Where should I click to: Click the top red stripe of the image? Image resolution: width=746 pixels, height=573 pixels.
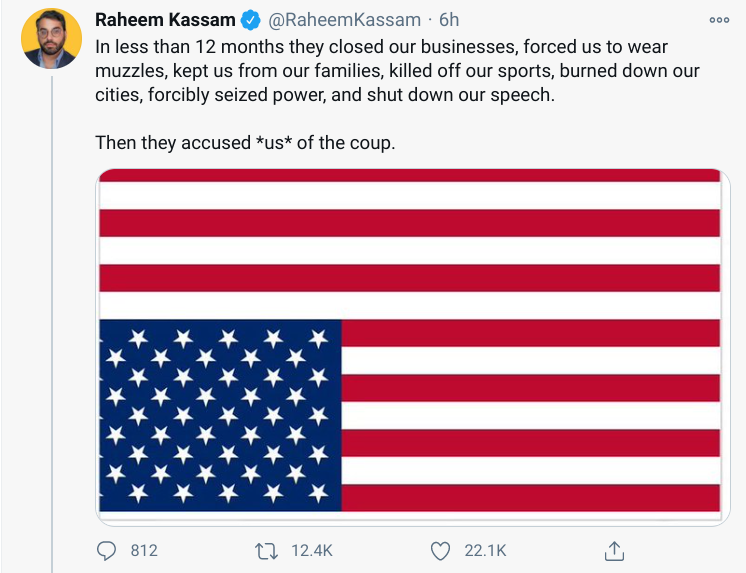(410, 176)
